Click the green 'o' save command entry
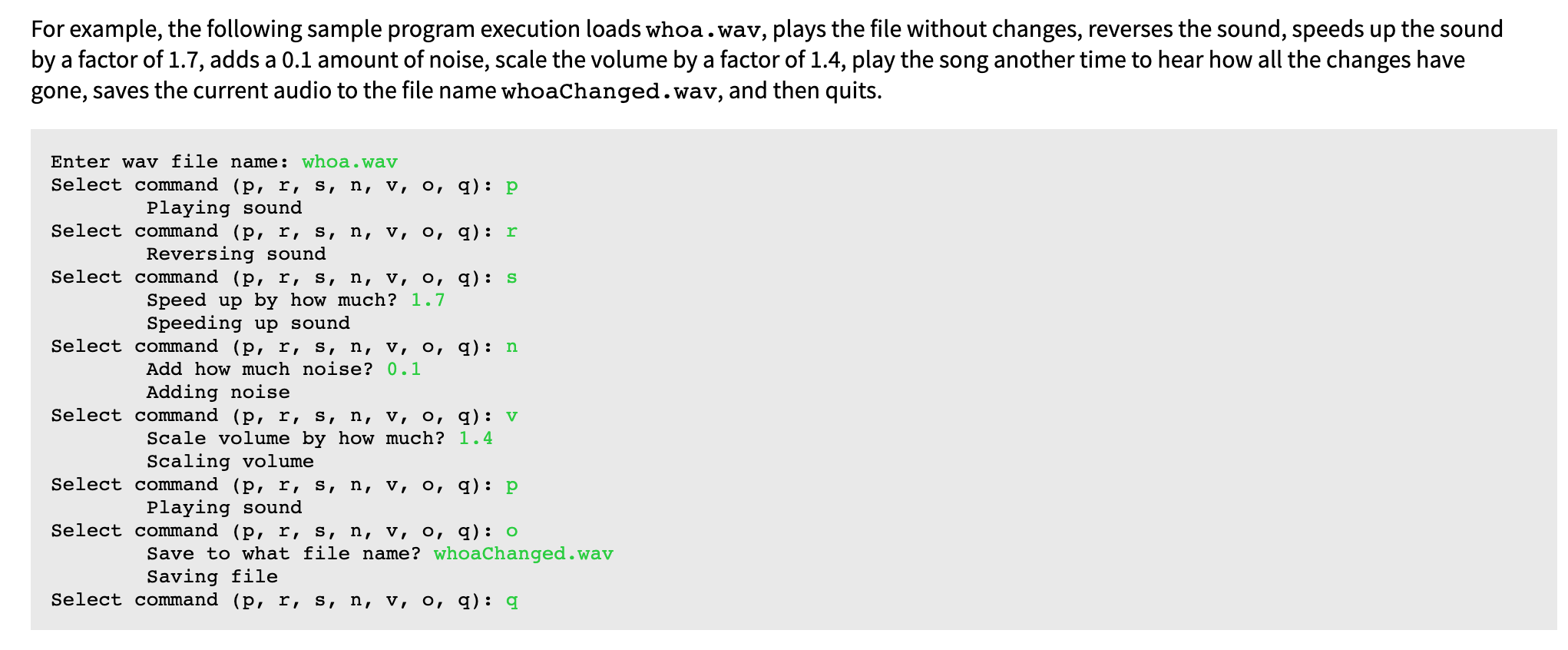The height and width of the screenshot is (650, 1568). (512, 531)
